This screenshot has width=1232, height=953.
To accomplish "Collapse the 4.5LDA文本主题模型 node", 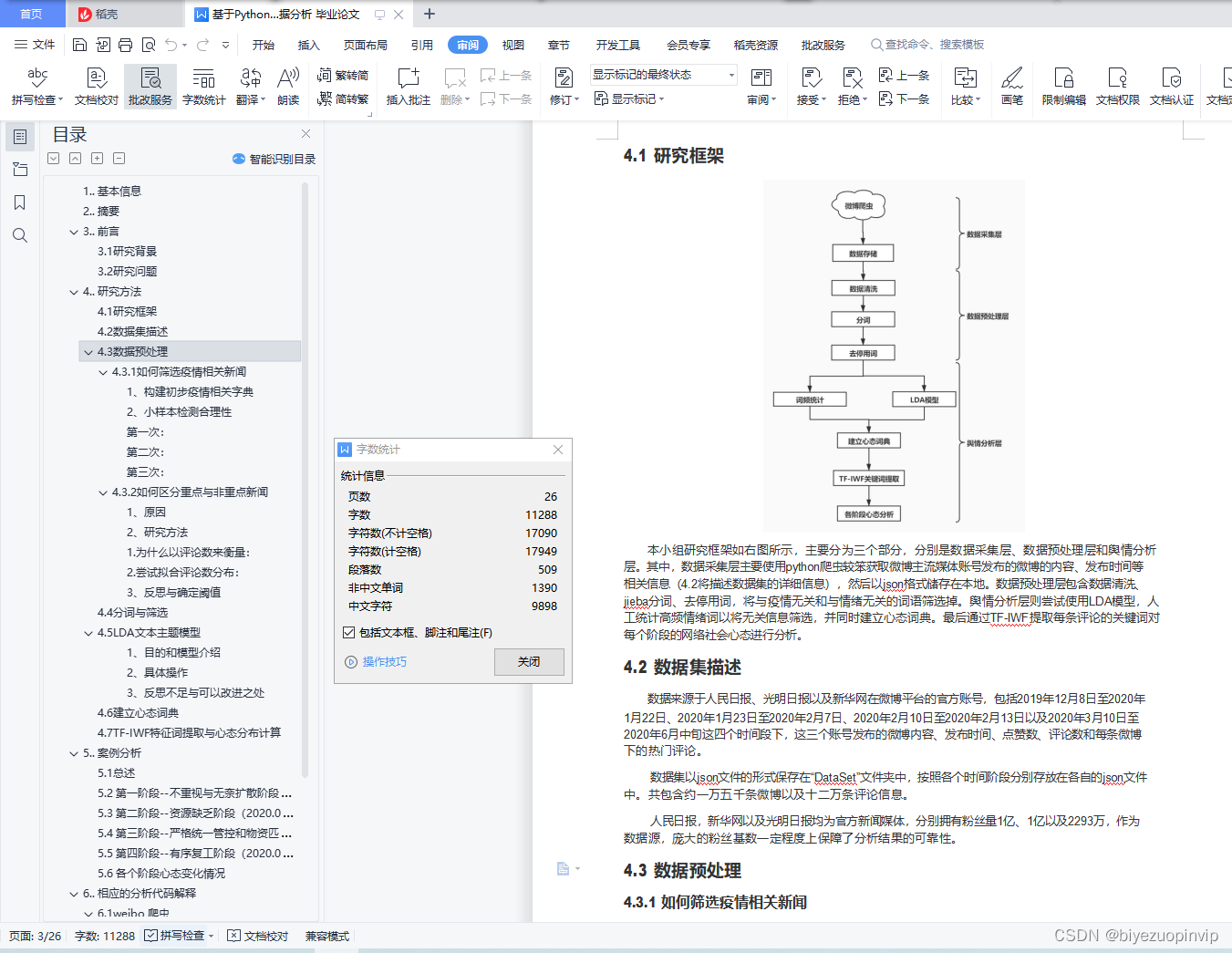I will coord(88,633).
